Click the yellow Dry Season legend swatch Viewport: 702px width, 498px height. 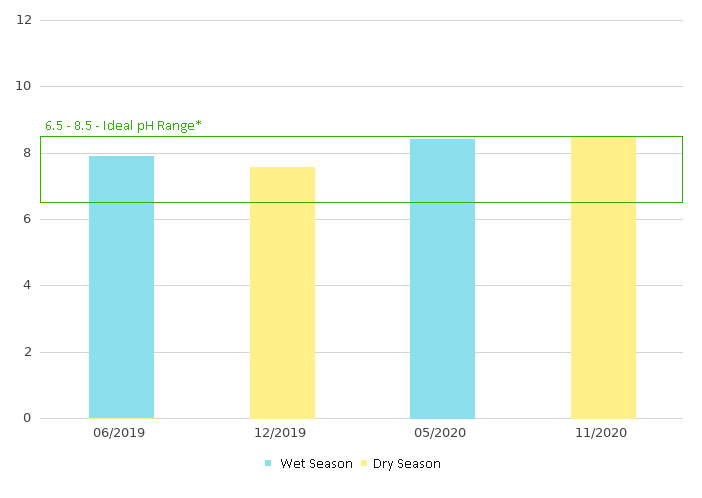point(363,463)
